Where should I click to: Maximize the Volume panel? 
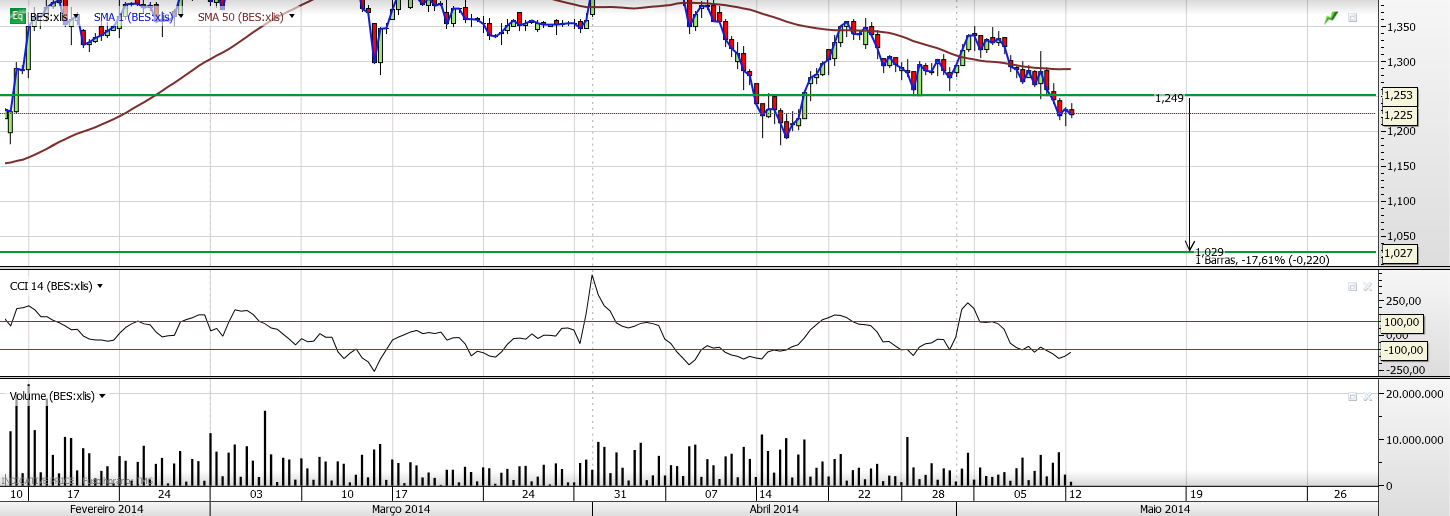(x=1352, y=396)
